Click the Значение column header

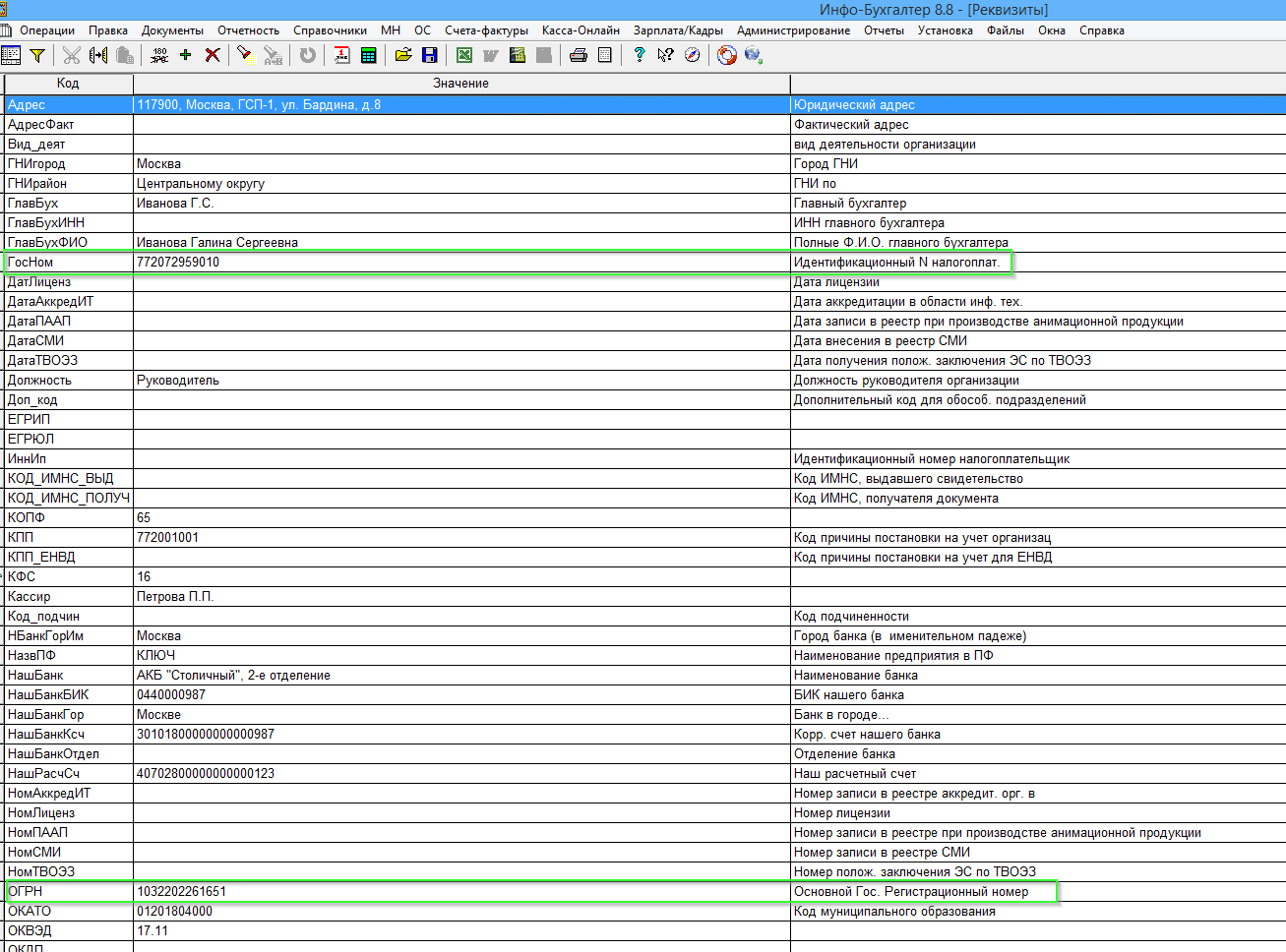point(461,84)
